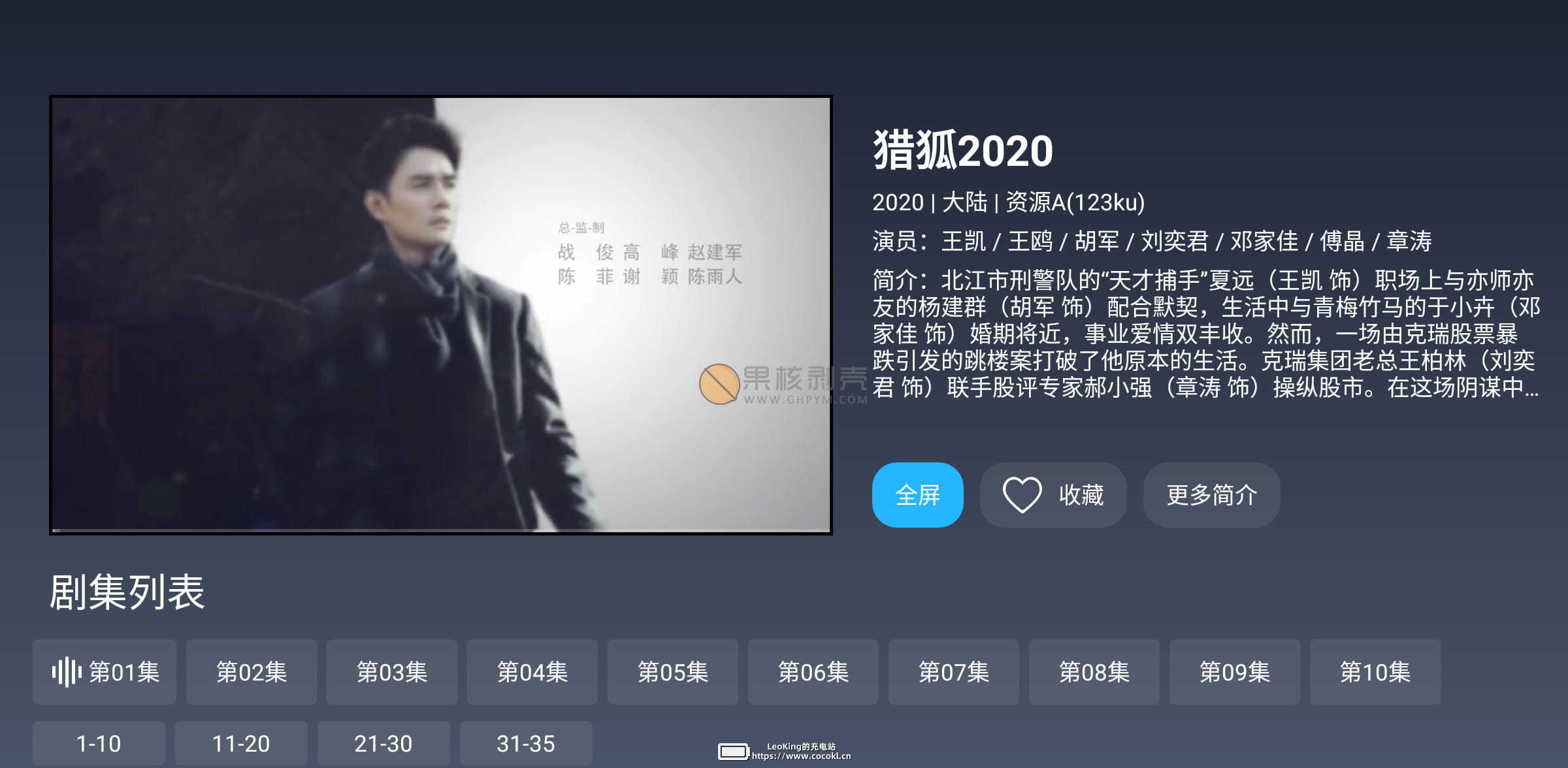The image size is (1568, 768).
Task: Open fullscreen with the 全屏 button
Action: pyautogui.click(x=917, y=495)
